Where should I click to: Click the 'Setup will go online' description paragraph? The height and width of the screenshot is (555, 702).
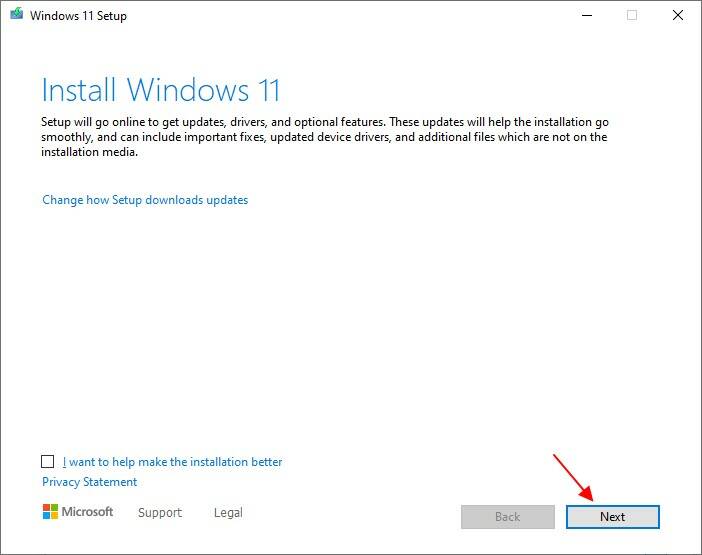(x=325, y=137)
